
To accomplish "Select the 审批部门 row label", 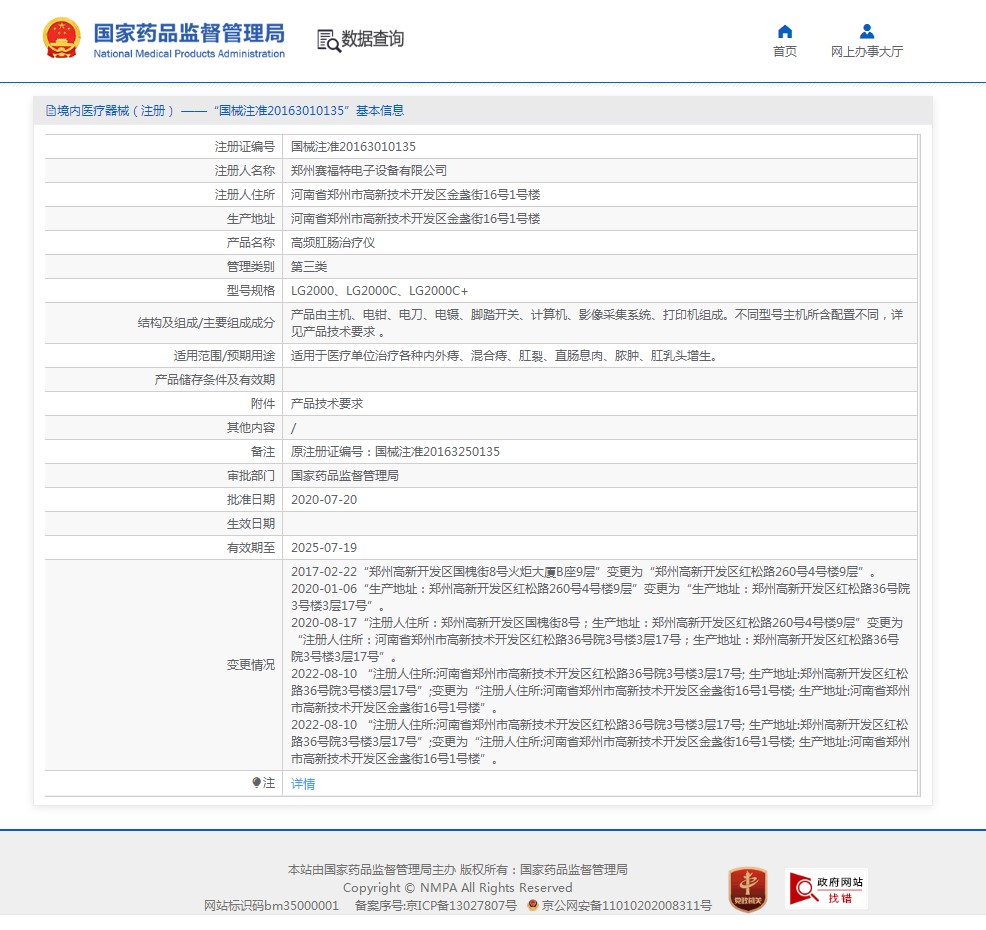I will [x=251, y=475].
